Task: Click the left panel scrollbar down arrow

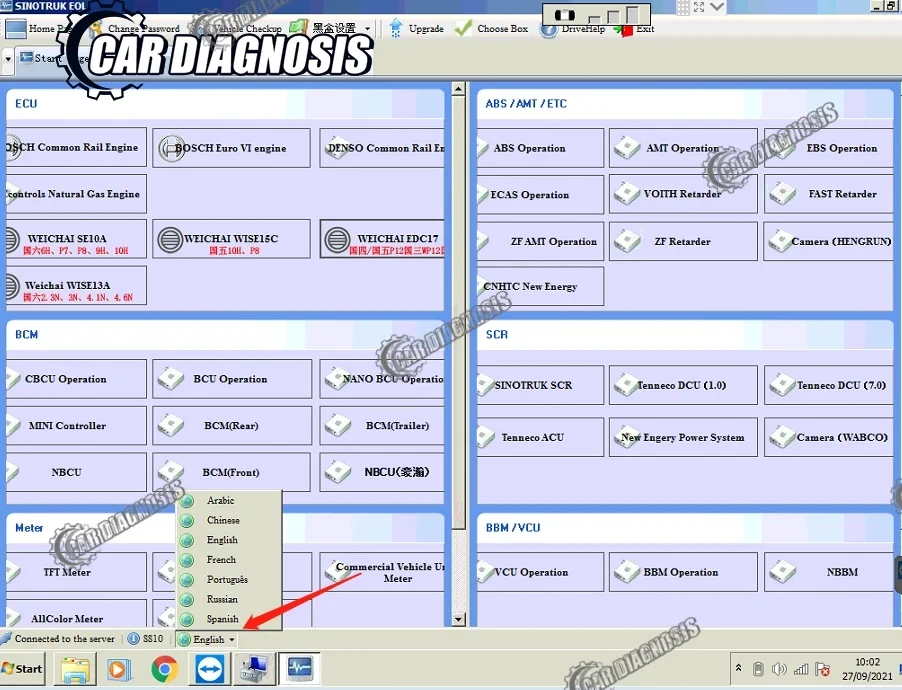Action: coord(458,620)
